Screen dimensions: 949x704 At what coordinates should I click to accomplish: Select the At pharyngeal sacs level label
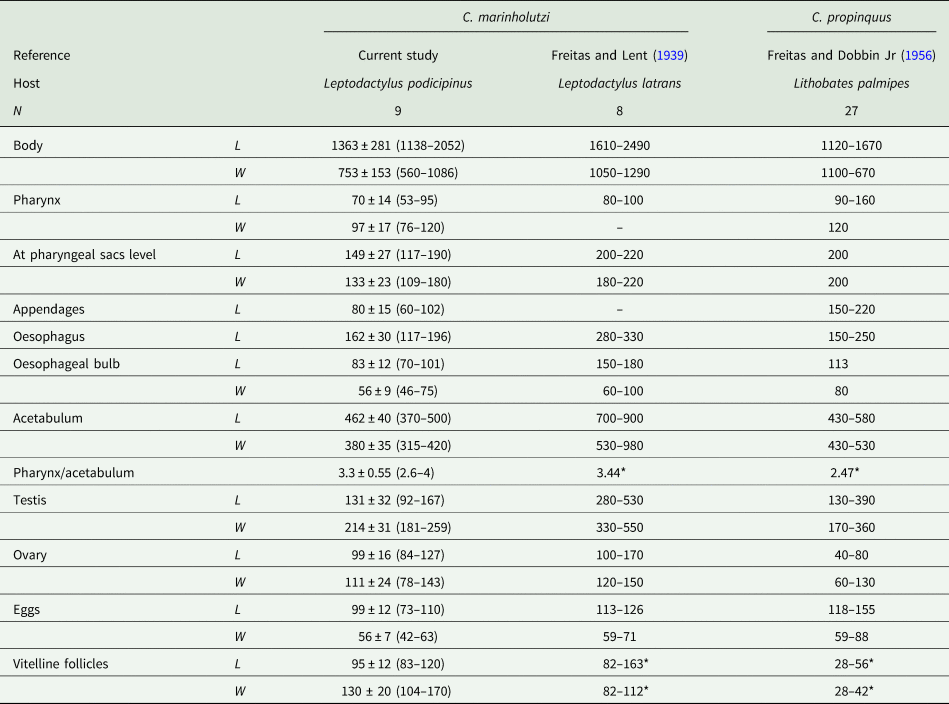[x=84, y=254]
